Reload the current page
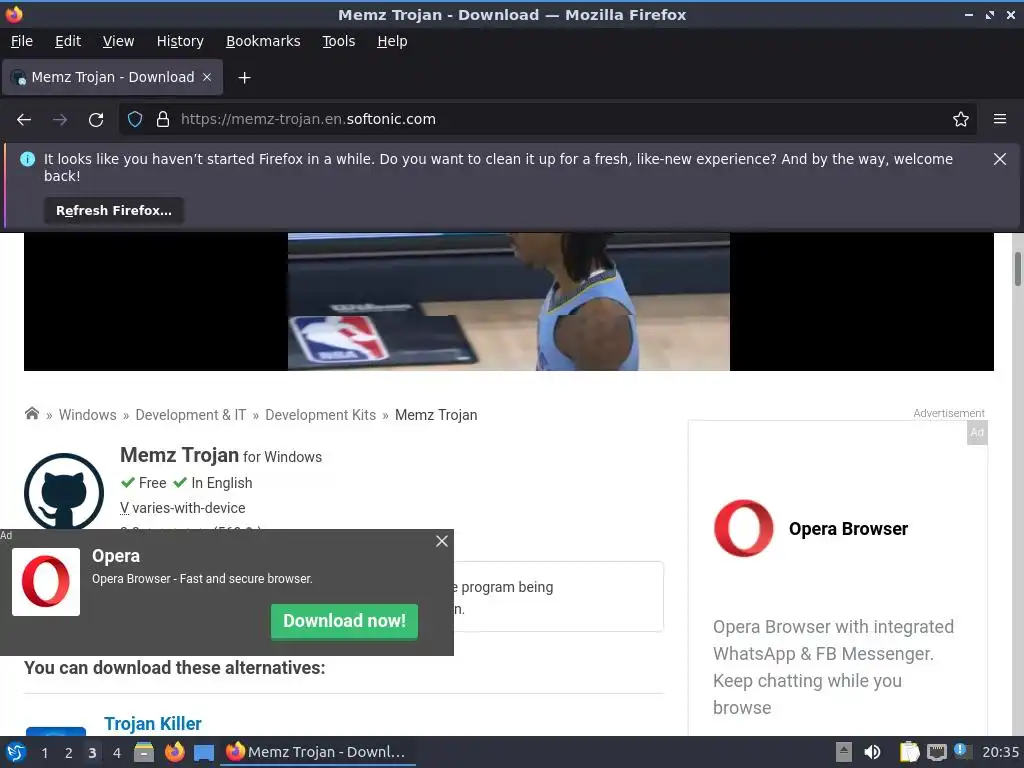Image resolution: width=1024 pixels, height=768 pixels. pos(96,120)
